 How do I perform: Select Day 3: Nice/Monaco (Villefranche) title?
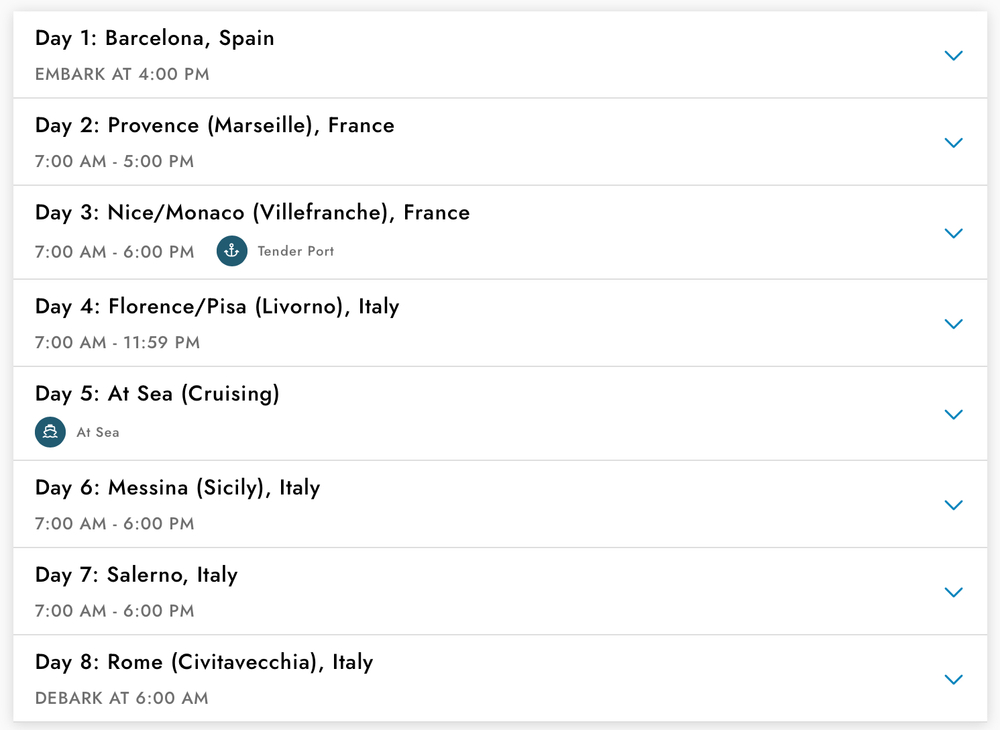point(252,212)
